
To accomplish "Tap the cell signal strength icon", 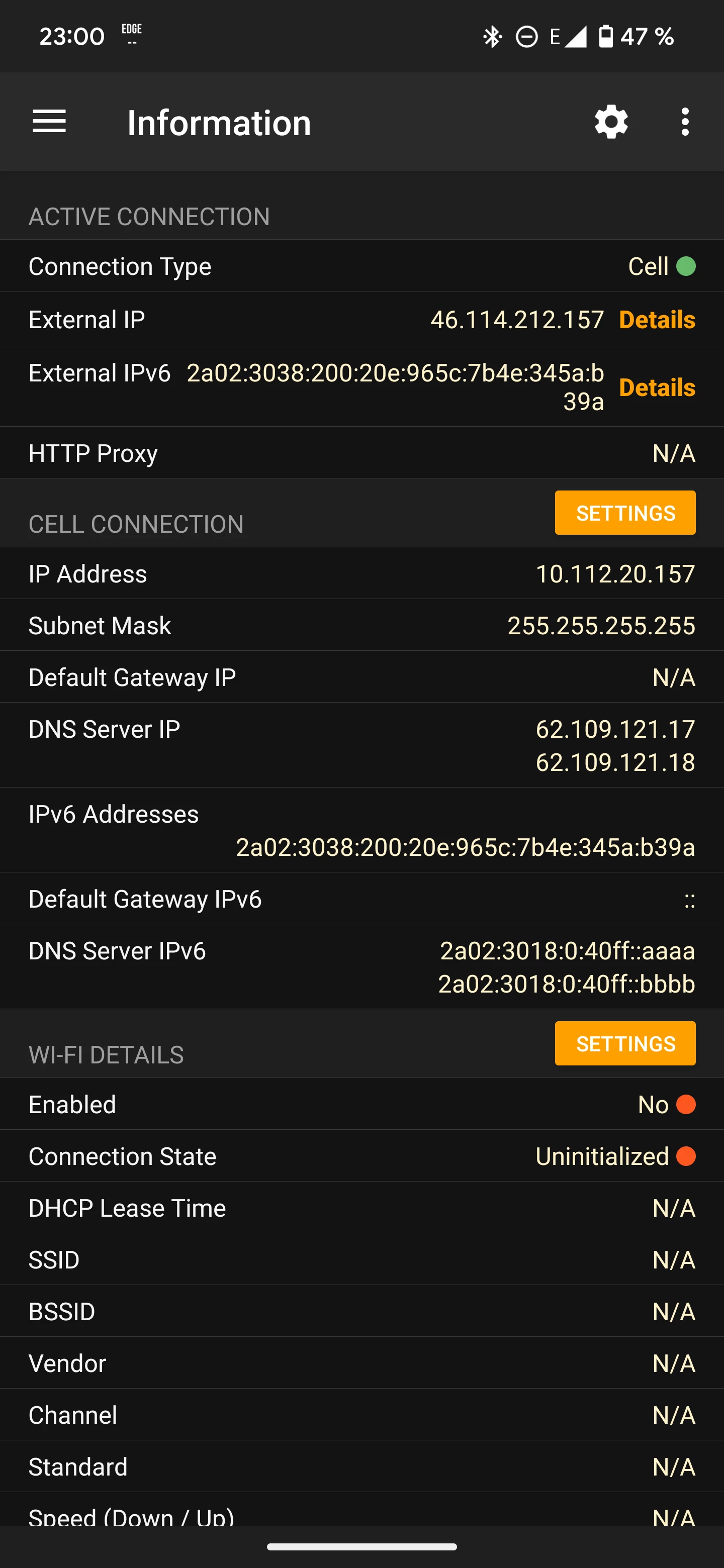I will (575, 37).
